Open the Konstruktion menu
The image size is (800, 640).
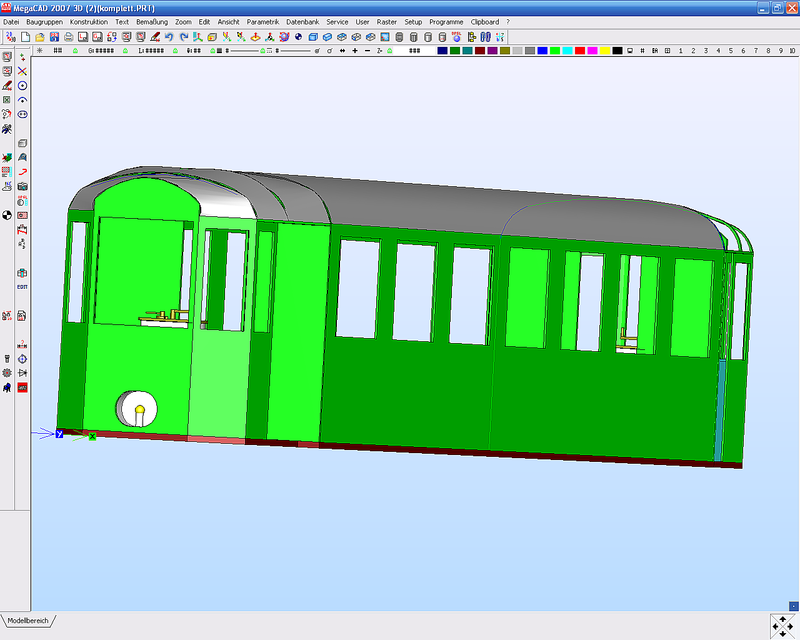click(89, 22)
